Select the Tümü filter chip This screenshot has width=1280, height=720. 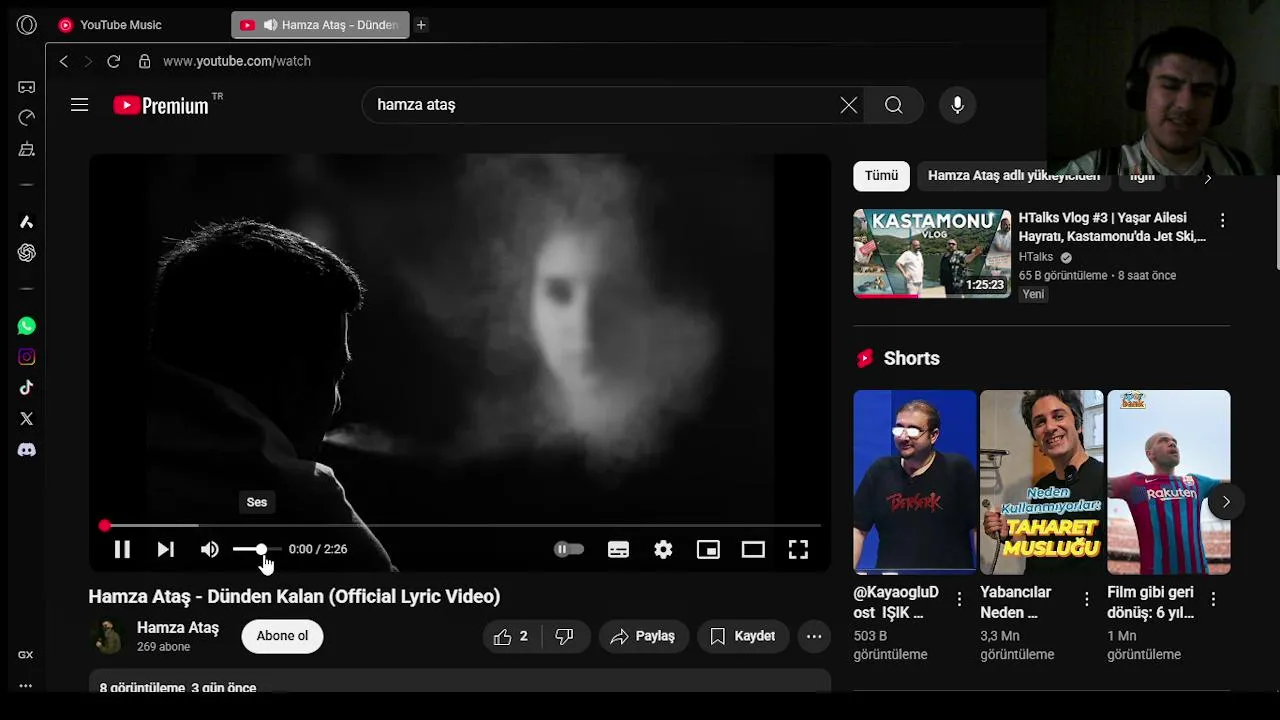click(881, 176)
